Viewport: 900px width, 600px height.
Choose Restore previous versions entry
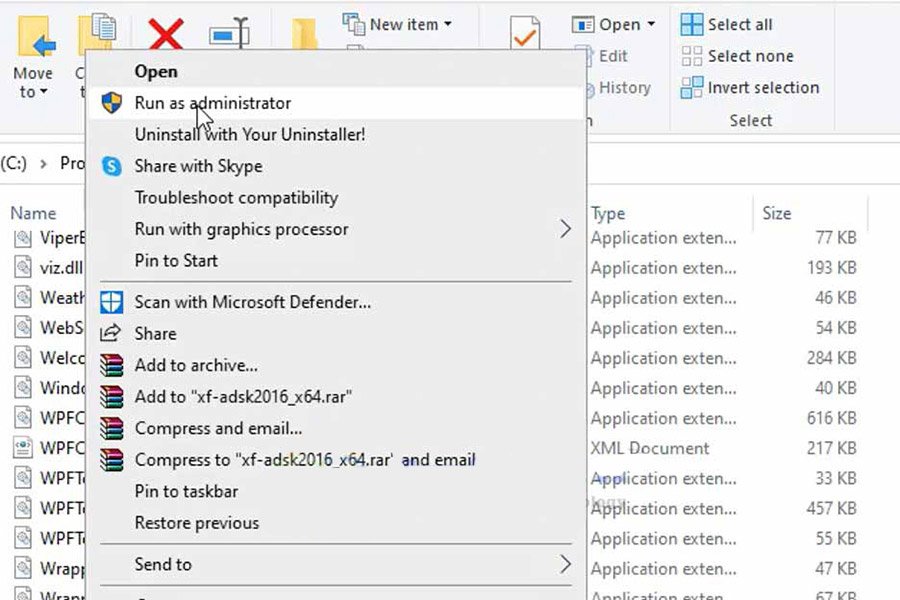pyautogui.click(x=336, y=523)
